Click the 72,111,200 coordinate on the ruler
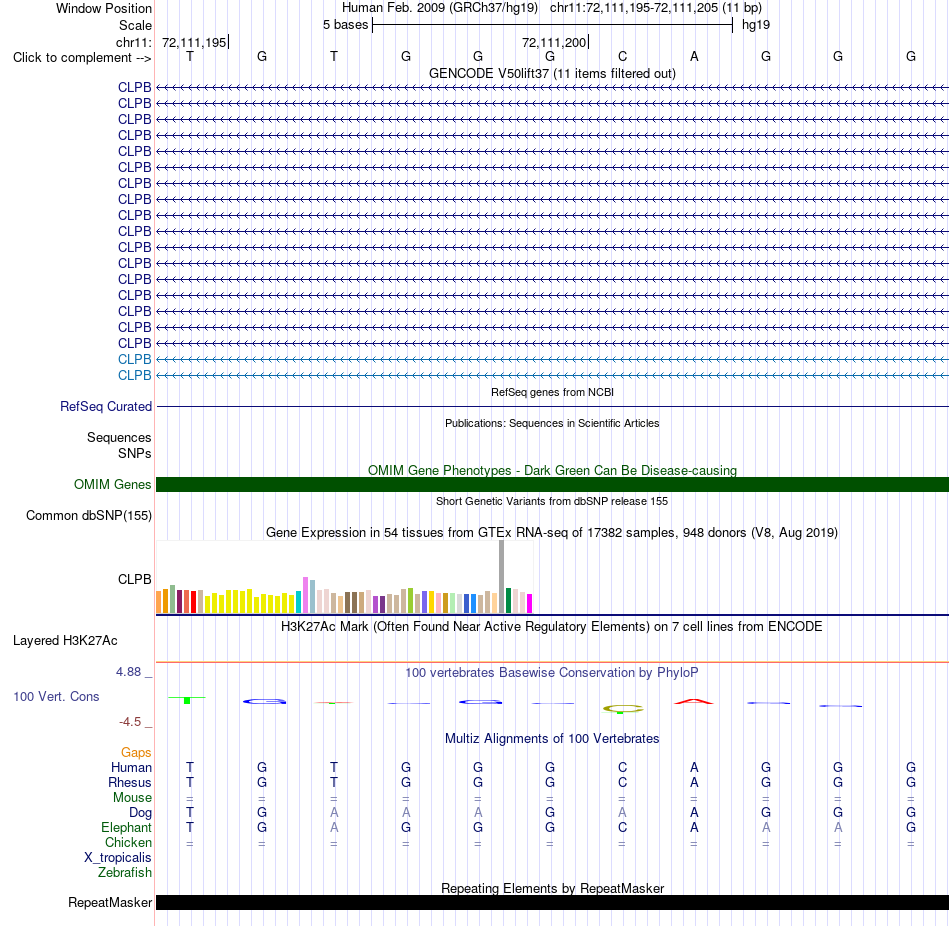Viewport: 950px width, 926px height. tap(554, 42)
